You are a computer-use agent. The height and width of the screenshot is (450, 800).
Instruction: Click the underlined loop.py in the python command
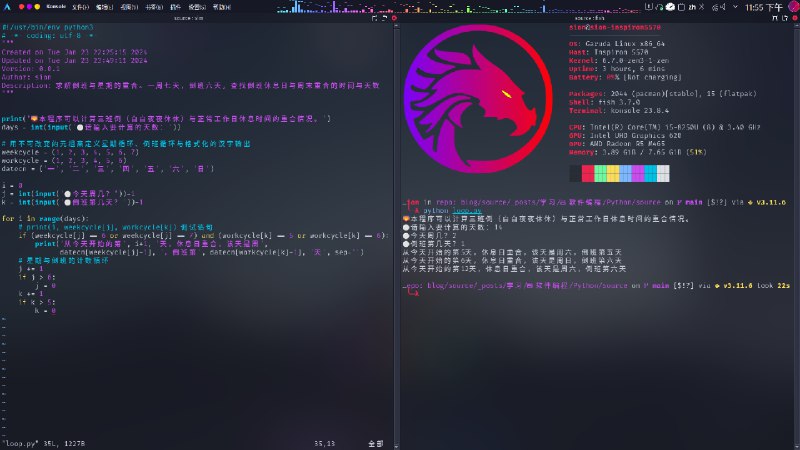pos(467,211)
